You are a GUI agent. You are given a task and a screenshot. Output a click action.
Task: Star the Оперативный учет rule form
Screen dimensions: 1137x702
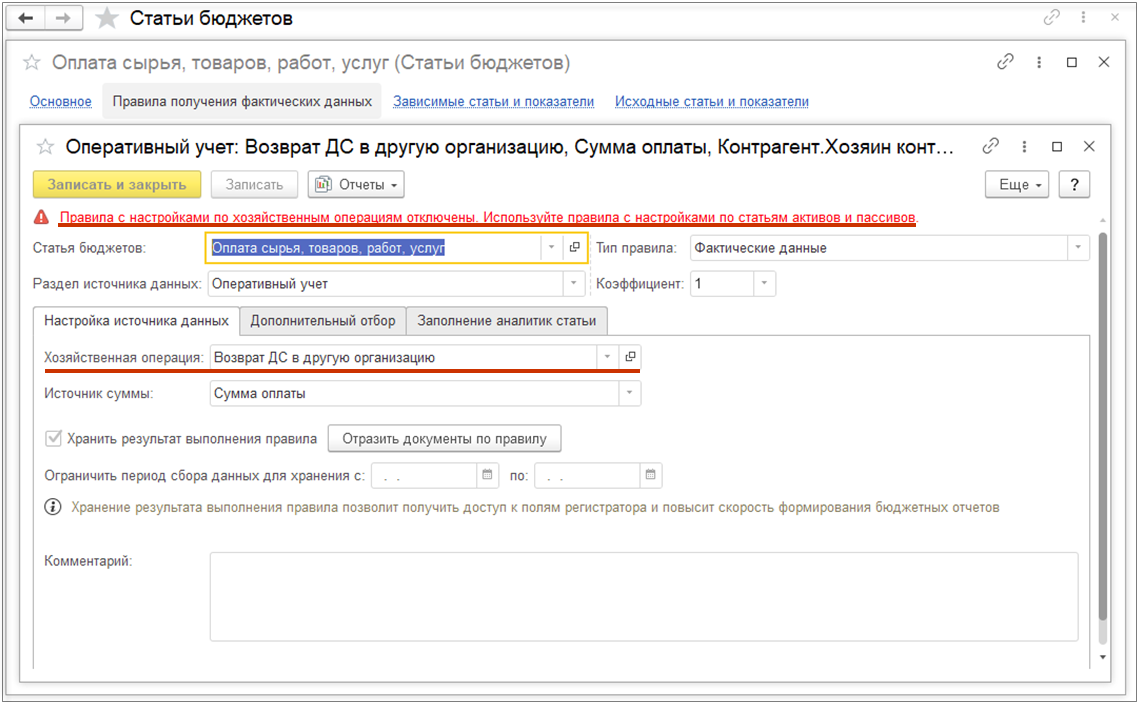point(45,147)
